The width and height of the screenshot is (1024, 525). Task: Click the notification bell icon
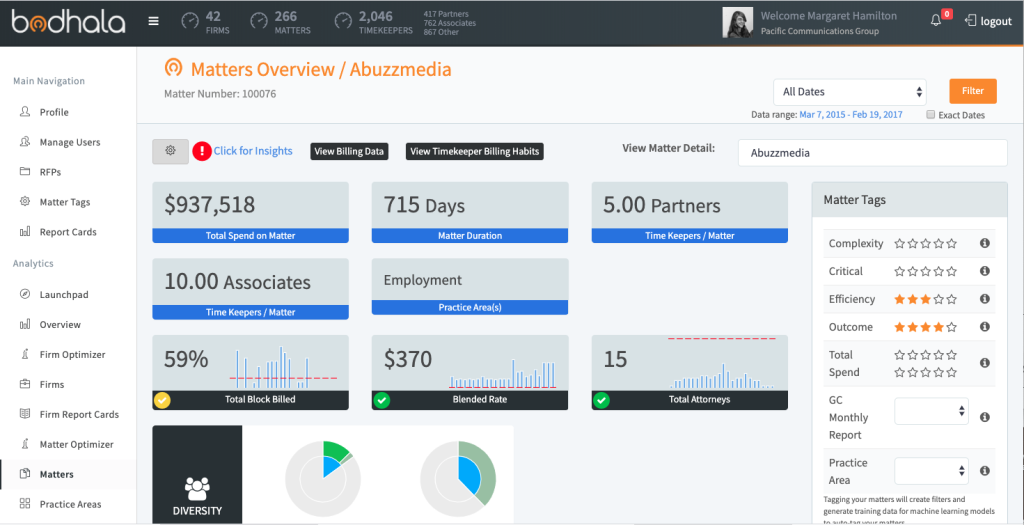point(936,21)
